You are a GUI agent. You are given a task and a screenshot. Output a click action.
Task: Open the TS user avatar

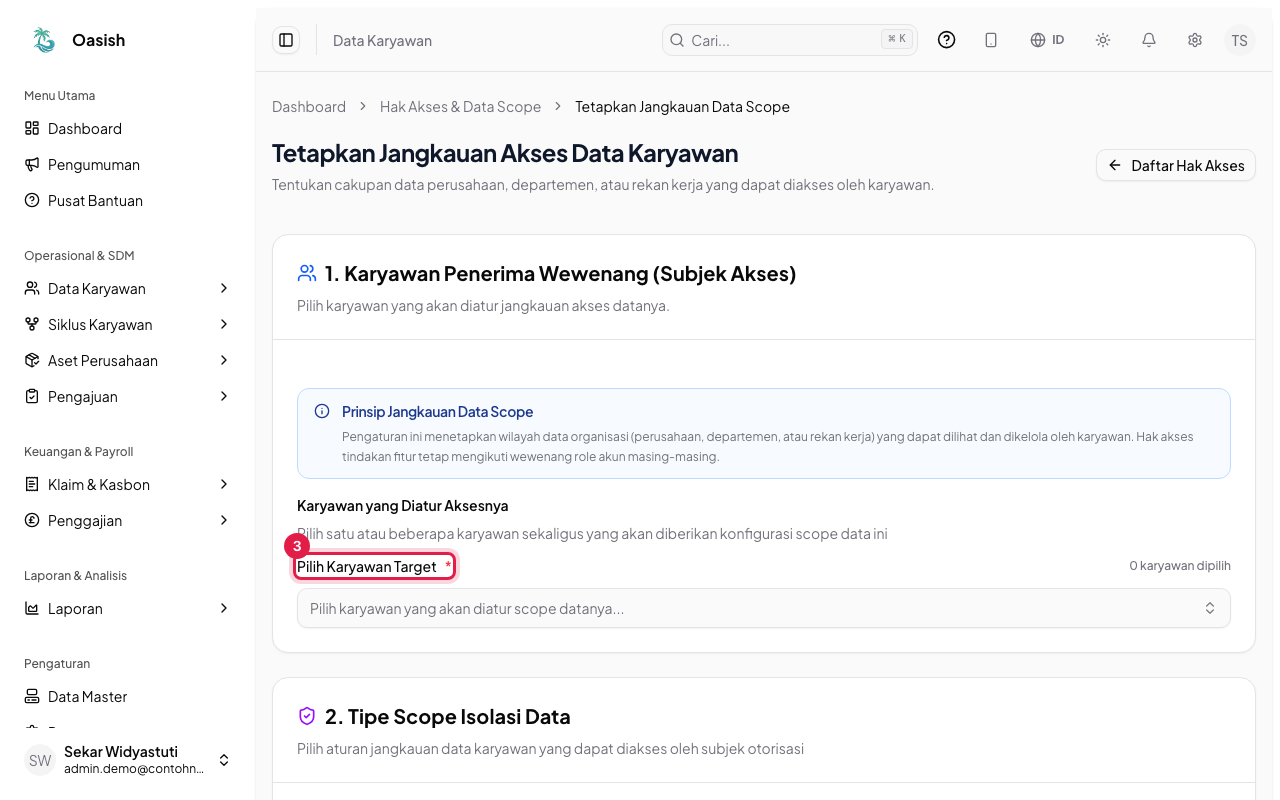(x=1240, y=40)
